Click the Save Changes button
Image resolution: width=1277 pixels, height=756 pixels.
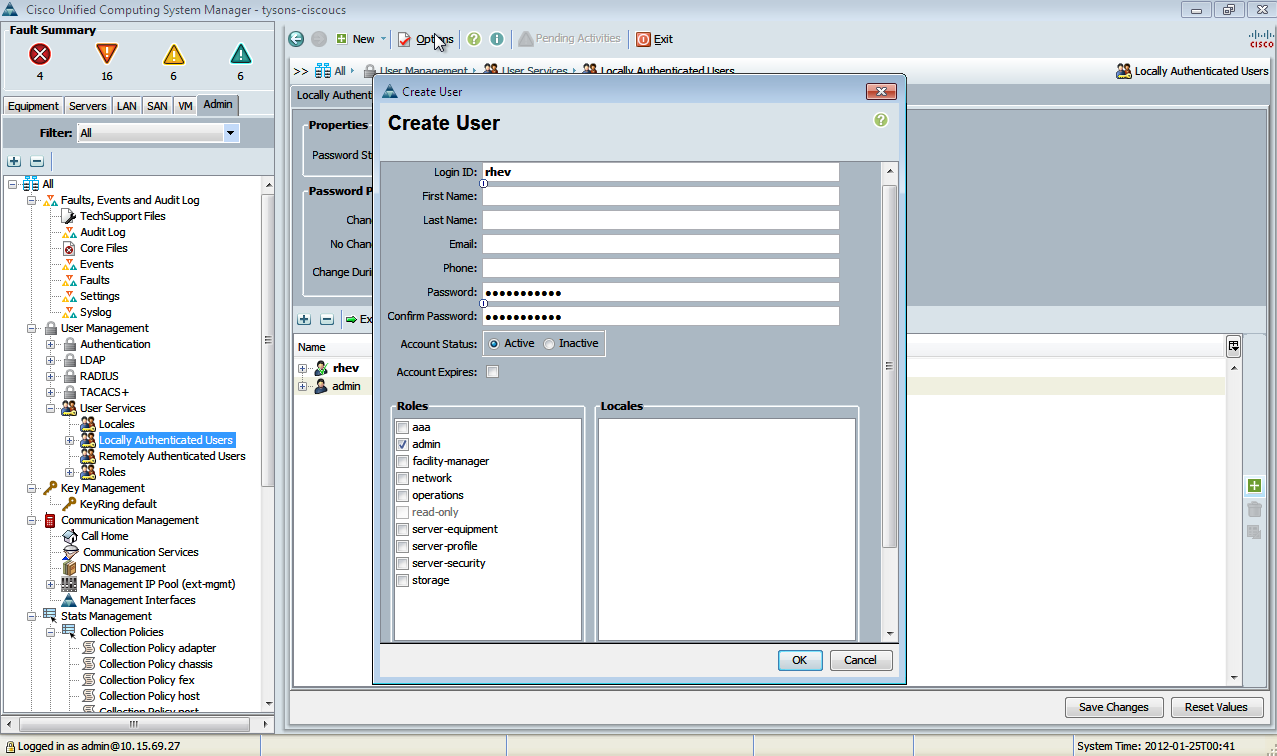pos(1113,707)
